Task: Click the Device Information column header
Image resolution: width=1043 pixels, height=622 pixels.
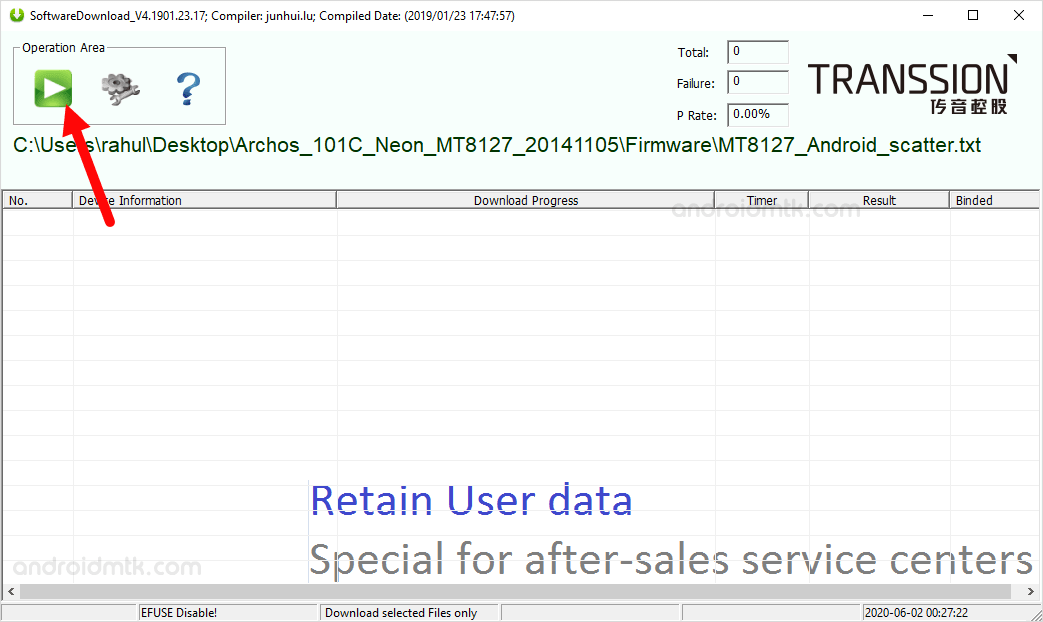Action: [x=130, y=199]
